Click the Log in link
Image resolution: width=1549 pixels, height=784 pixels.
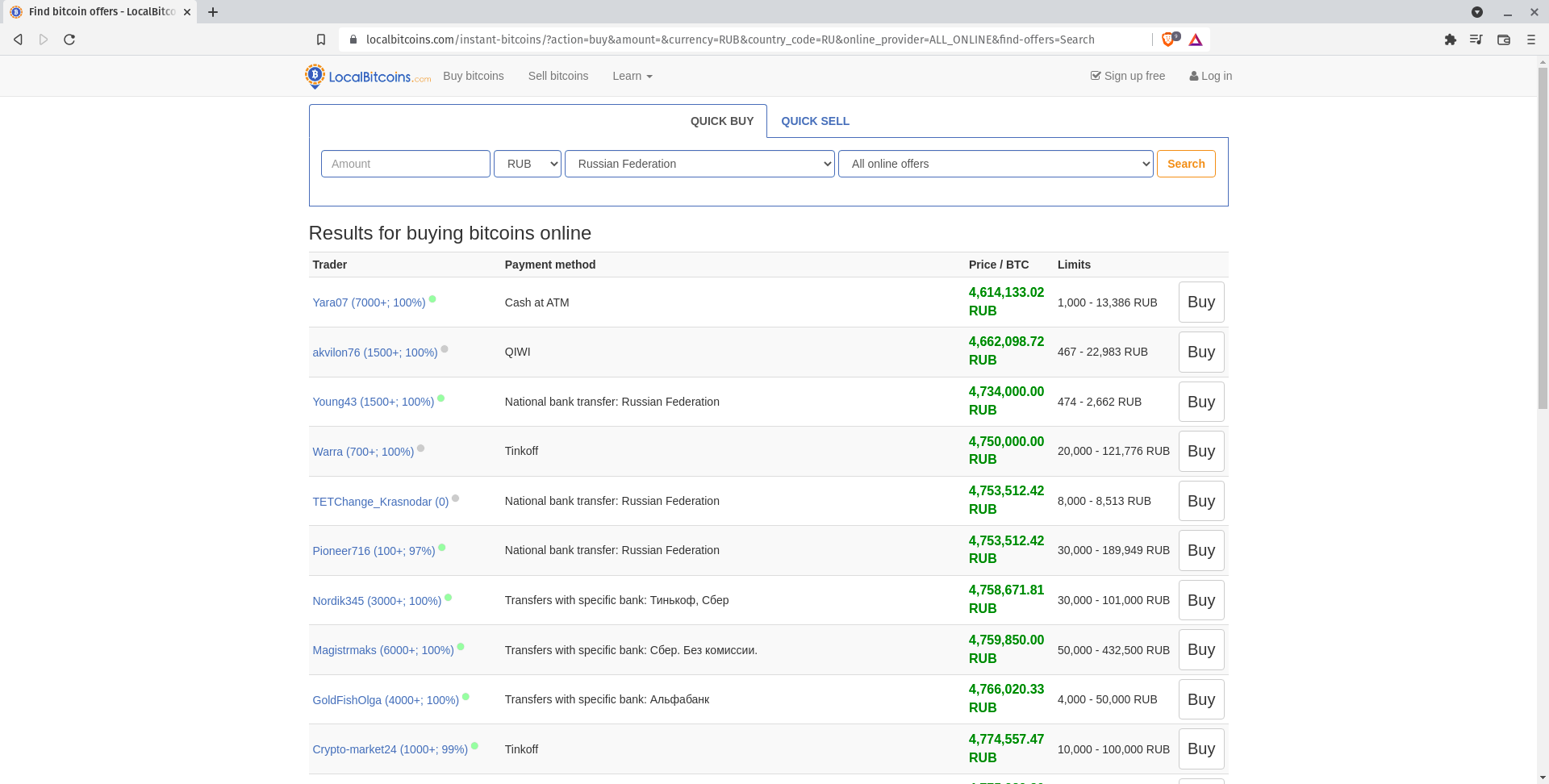(1210, 76)
